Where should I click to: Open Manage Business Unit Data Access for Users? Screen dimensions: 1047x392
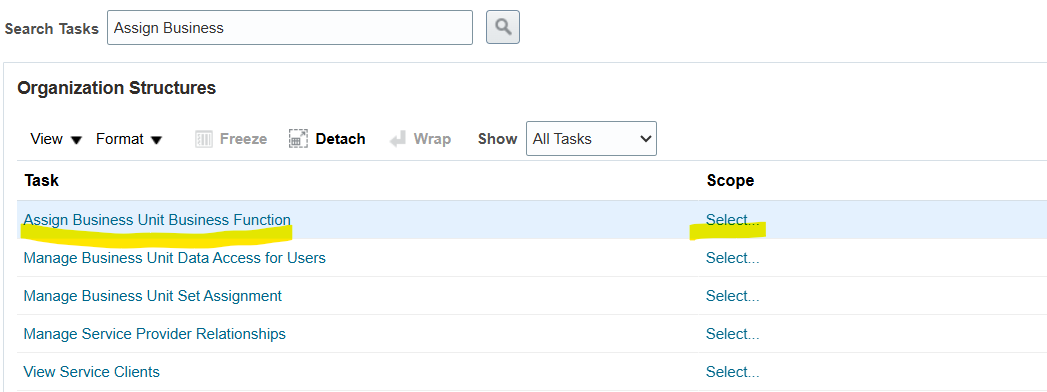pyautogui.click(x=174, y=258)
